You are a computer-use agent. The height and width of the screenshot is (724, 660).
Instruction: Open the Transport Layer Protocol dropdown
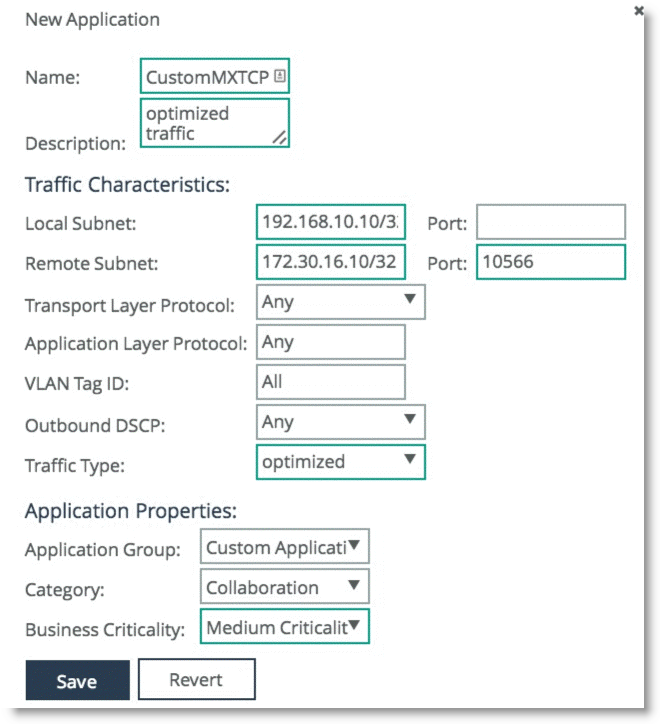click(340, 302)
